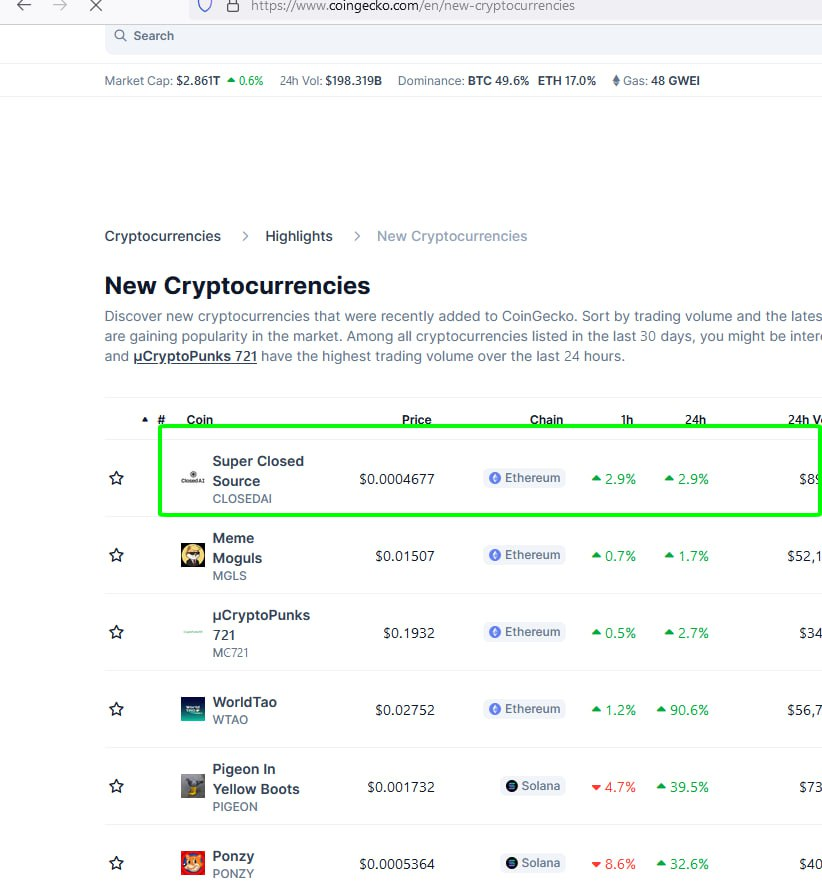The width and height of the screenshot is (822, 896).
Task: Click the browser forward arrow
Action: tap(60, 6)
